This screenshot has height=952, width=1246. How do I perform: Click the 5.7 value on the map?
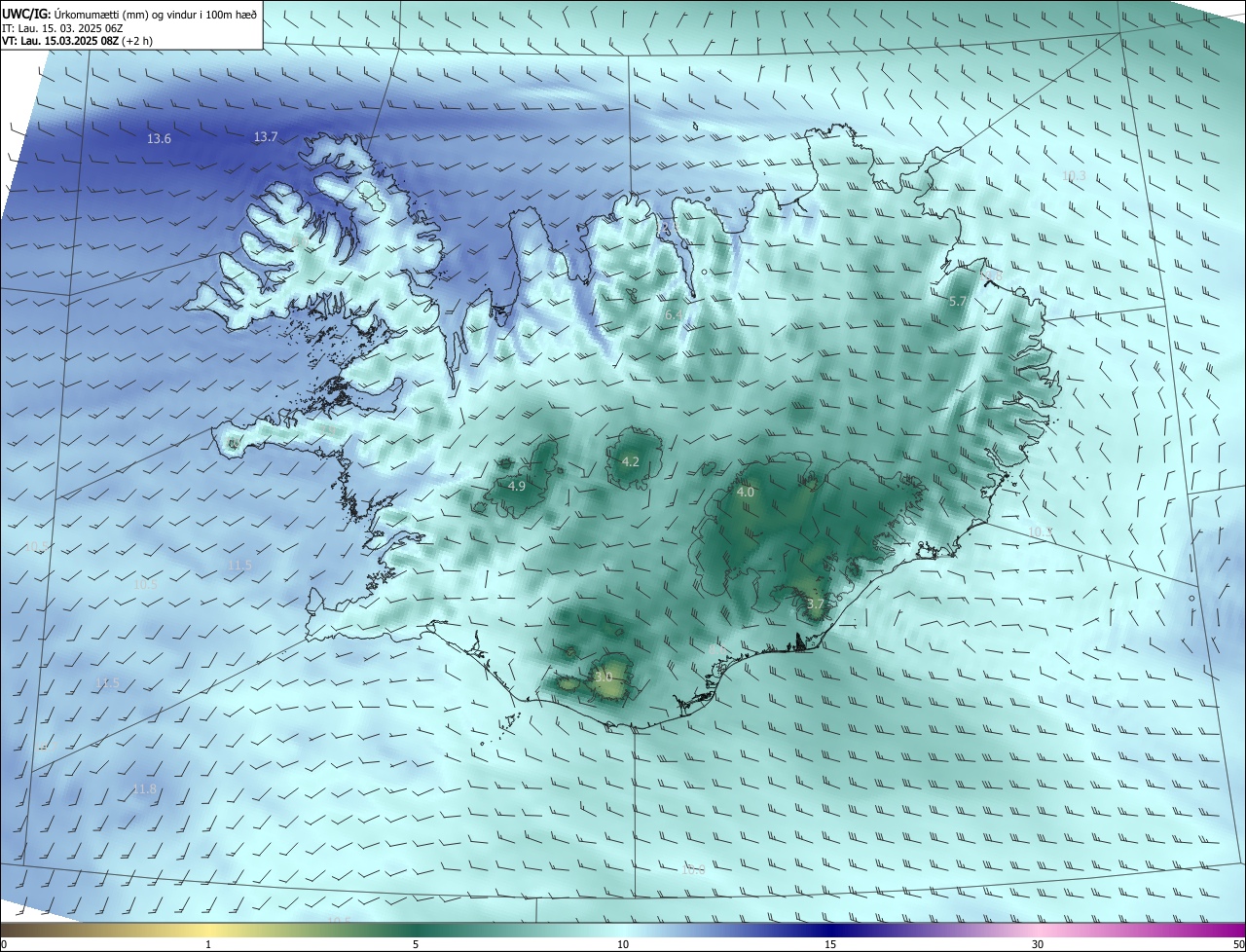[958, 302]
